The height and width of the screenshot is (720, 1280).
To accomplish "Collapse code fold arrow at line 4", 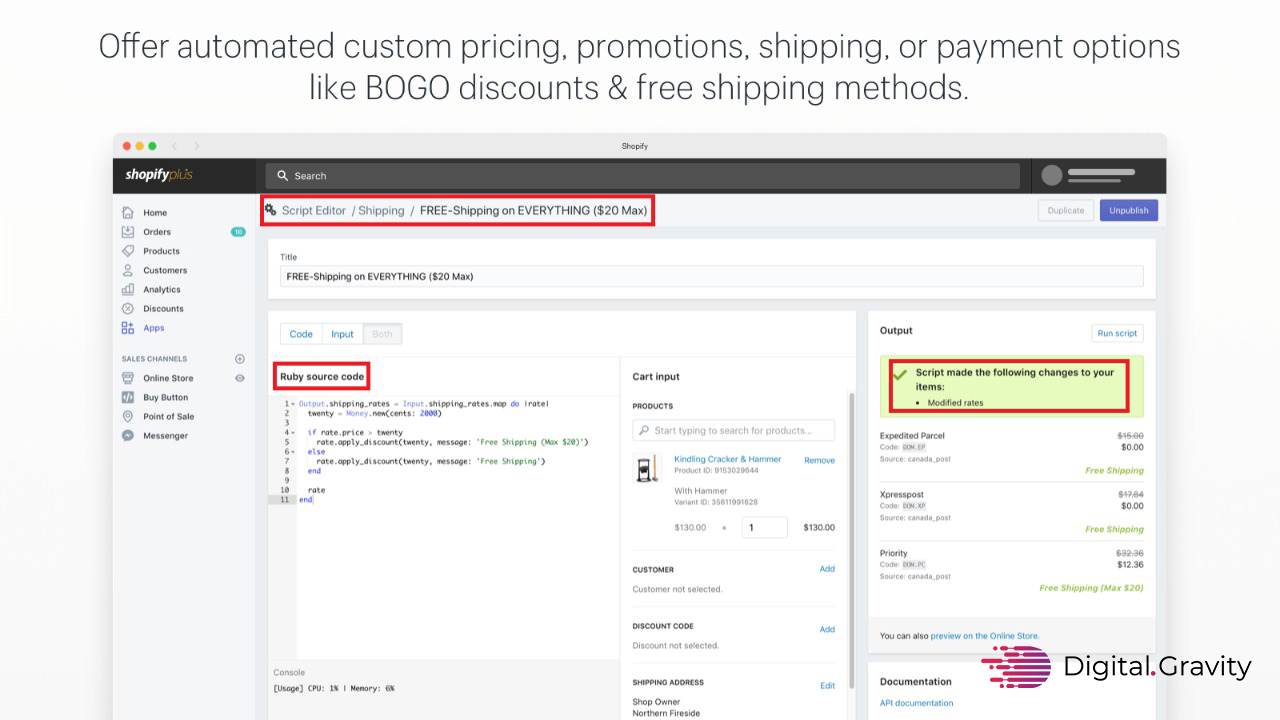I will (x=292, y=433).
